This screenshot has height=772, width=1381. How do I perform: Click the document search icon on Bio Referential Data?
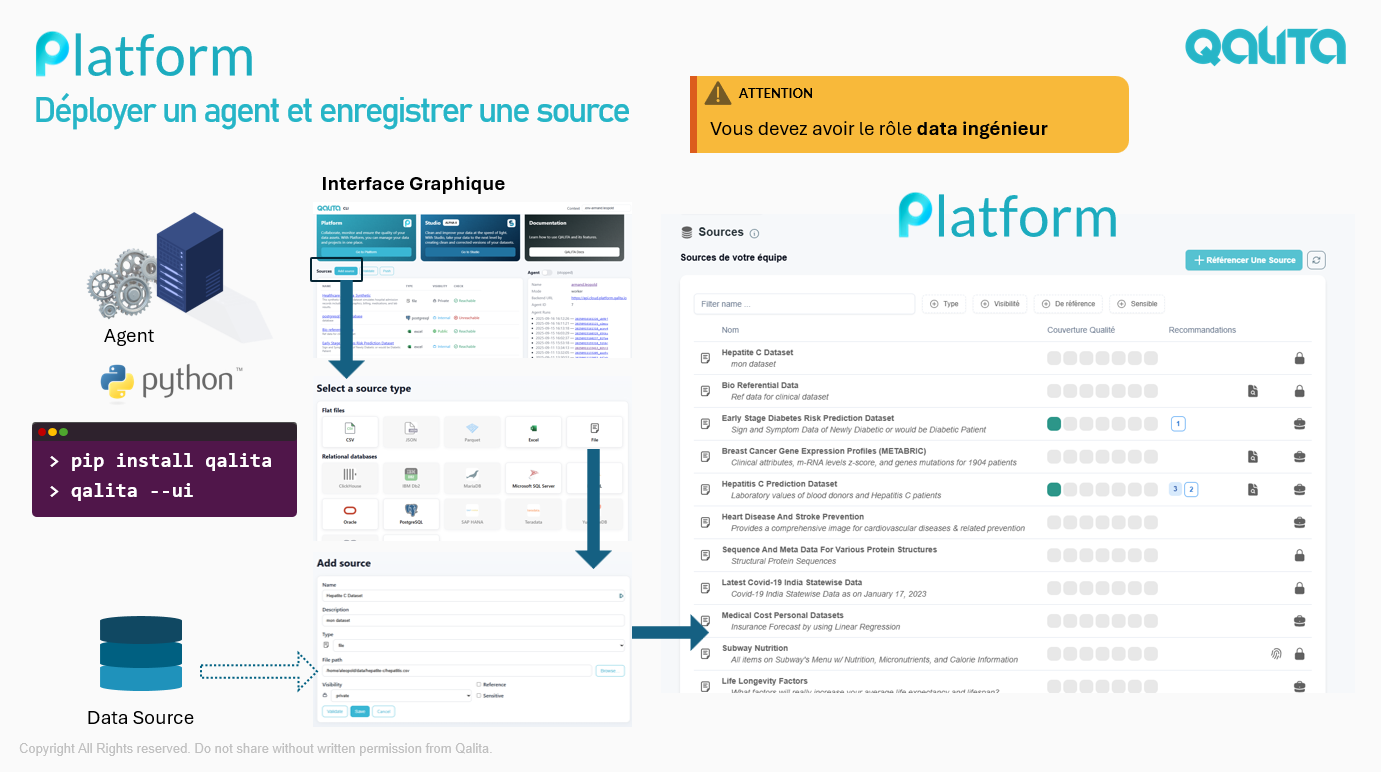point(1253,391)
